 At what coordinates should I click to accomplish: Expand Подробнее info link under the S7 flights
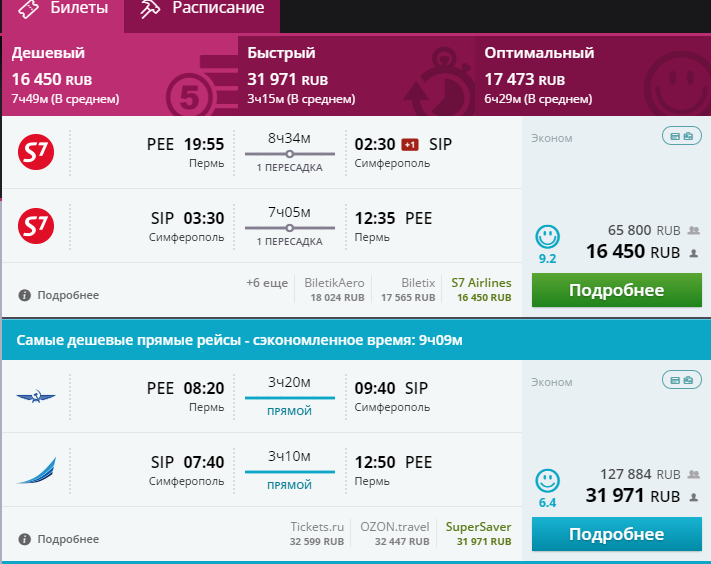point(58,295)
